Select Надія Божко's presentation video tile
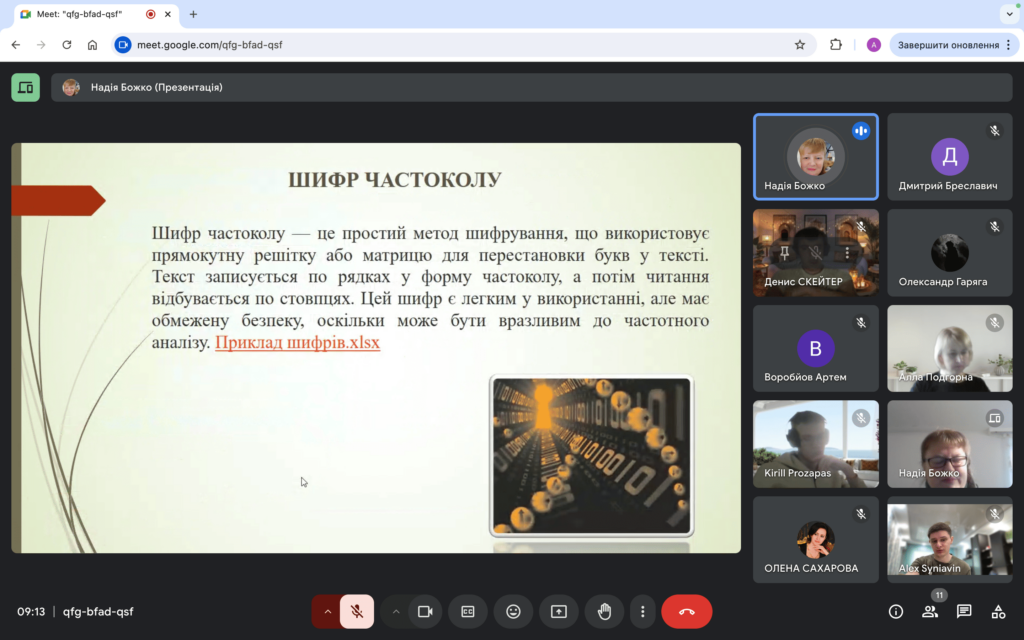The image size is (1024, 640). point(950,444)
